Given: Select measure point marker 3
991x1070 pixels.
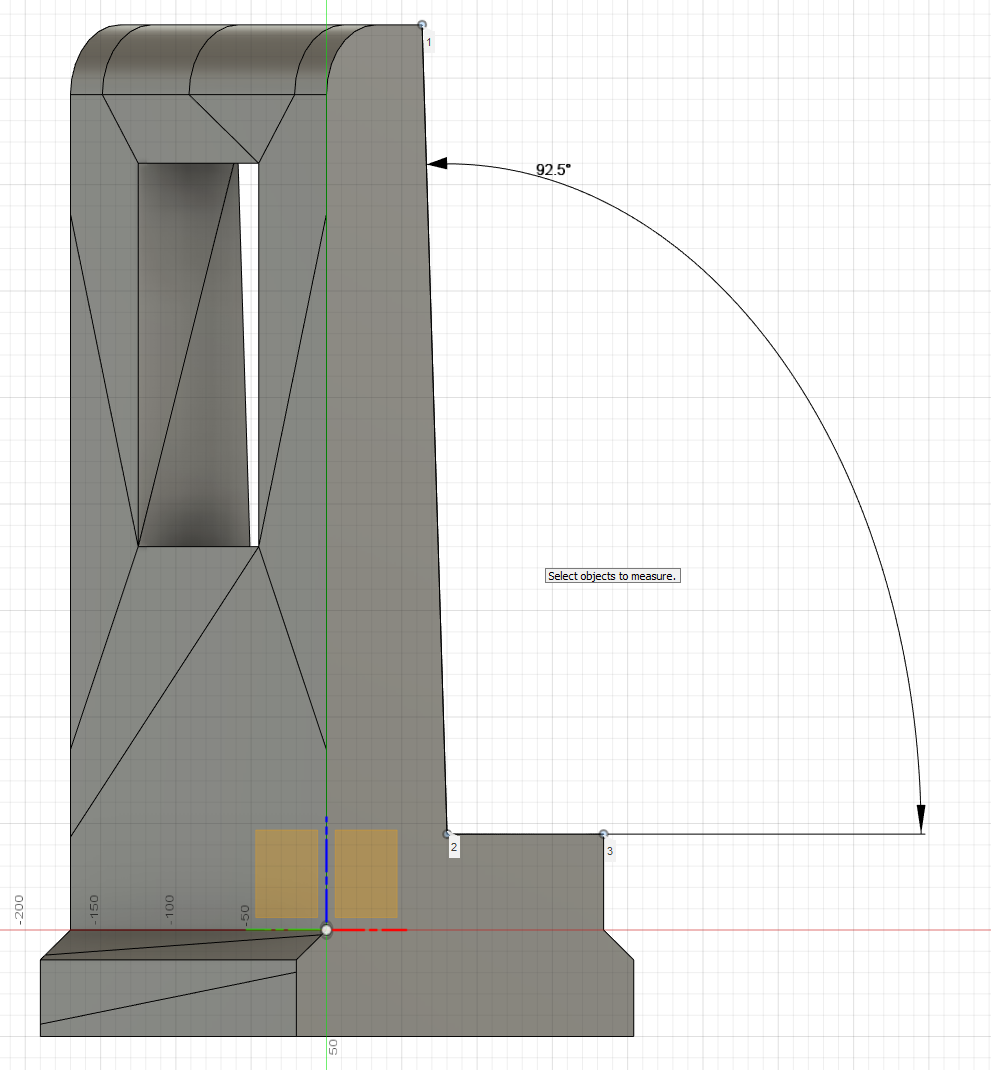Looking at the screenshot, I should (x=603, y=831).
